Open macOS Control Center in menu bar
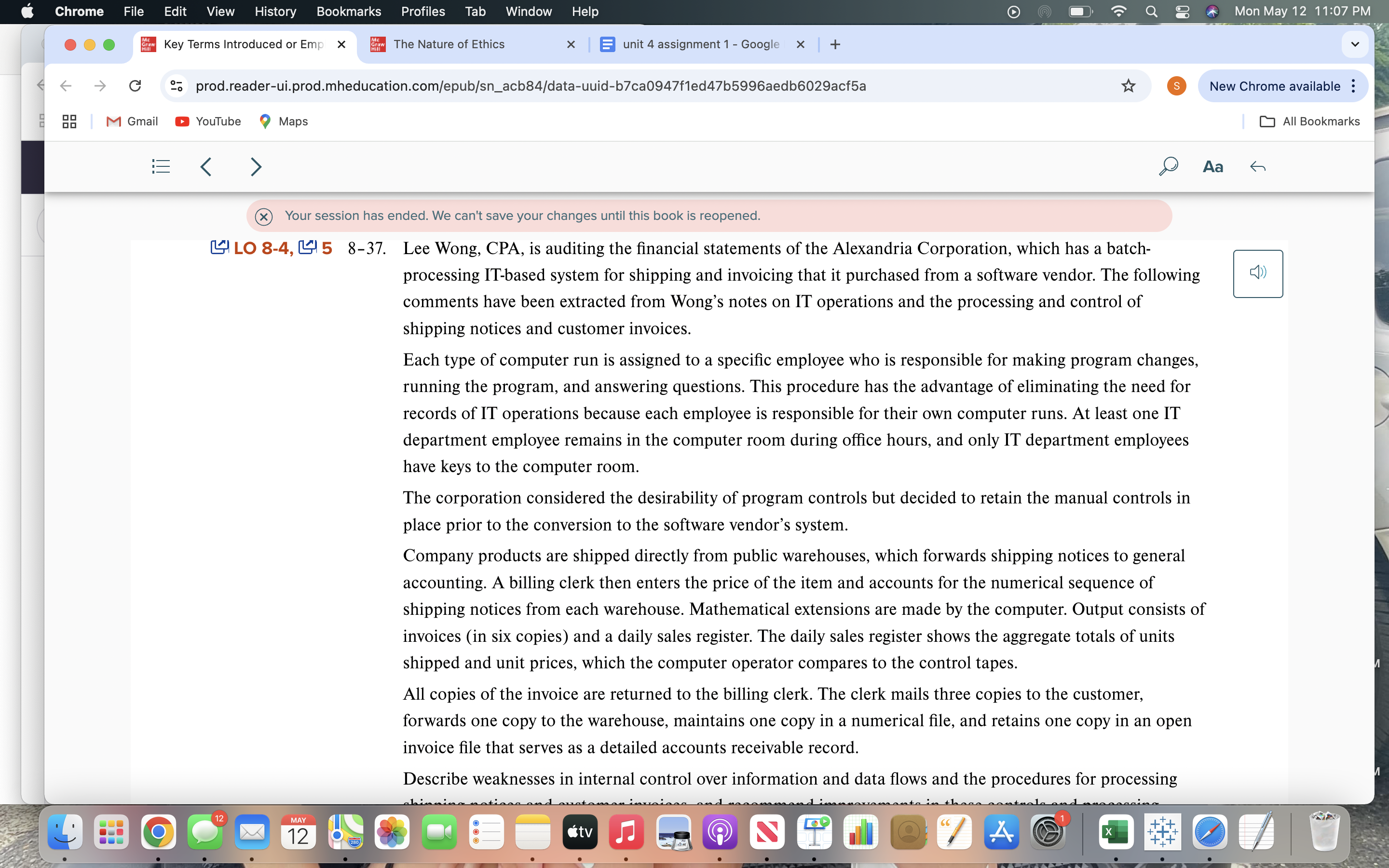Image resolution: width=1389 pixels, height=868 pixels. point(1182,12)
